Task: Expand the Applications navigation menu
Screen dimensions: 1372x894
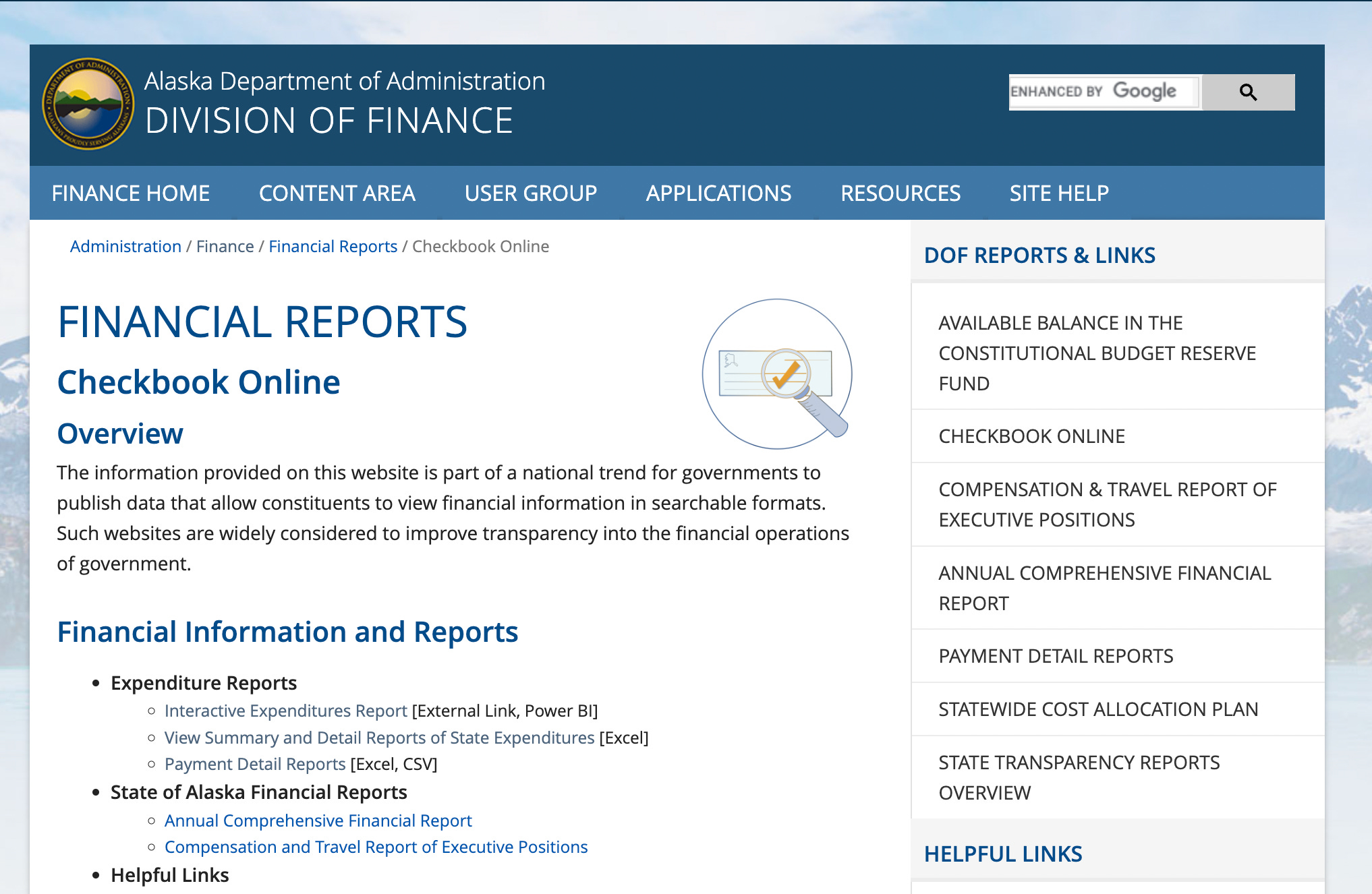Action: click(x=719, y=193)
